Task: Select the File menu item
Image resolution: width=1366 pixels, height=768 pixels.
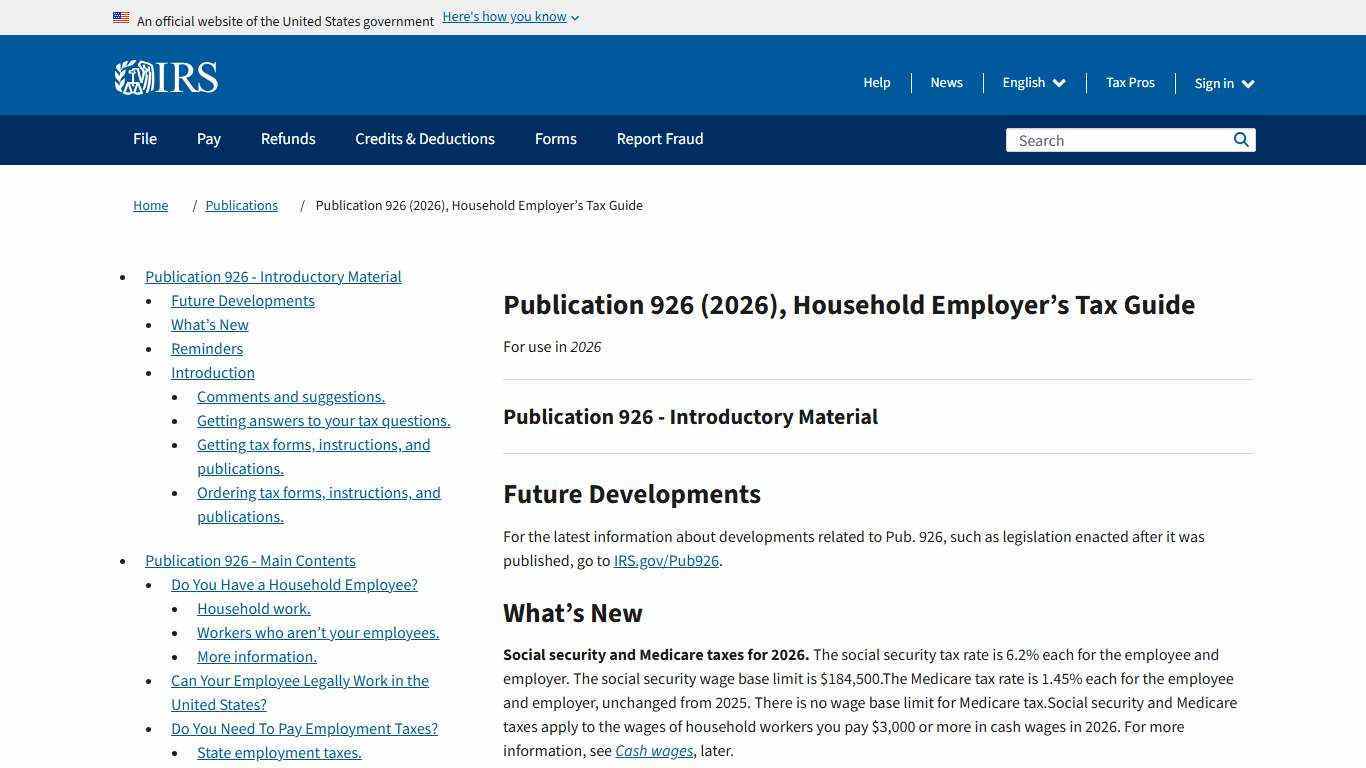Action: (x=144, y=139)
